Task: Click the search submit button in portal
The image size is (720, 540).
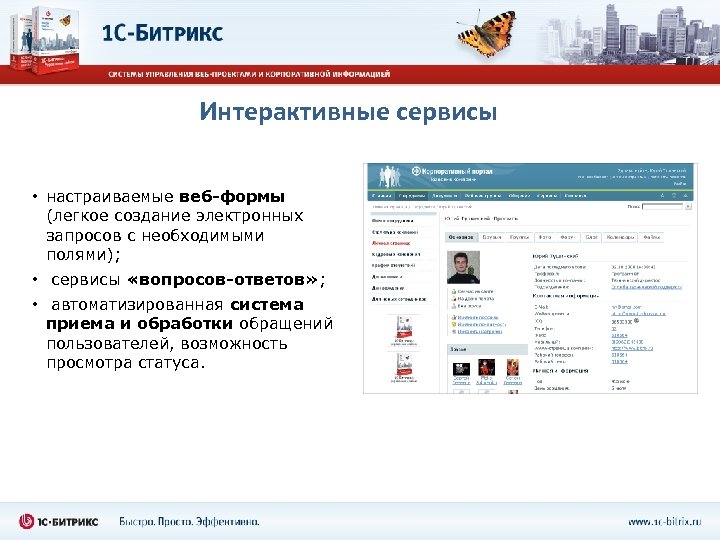Action: [x=688, y=207]
